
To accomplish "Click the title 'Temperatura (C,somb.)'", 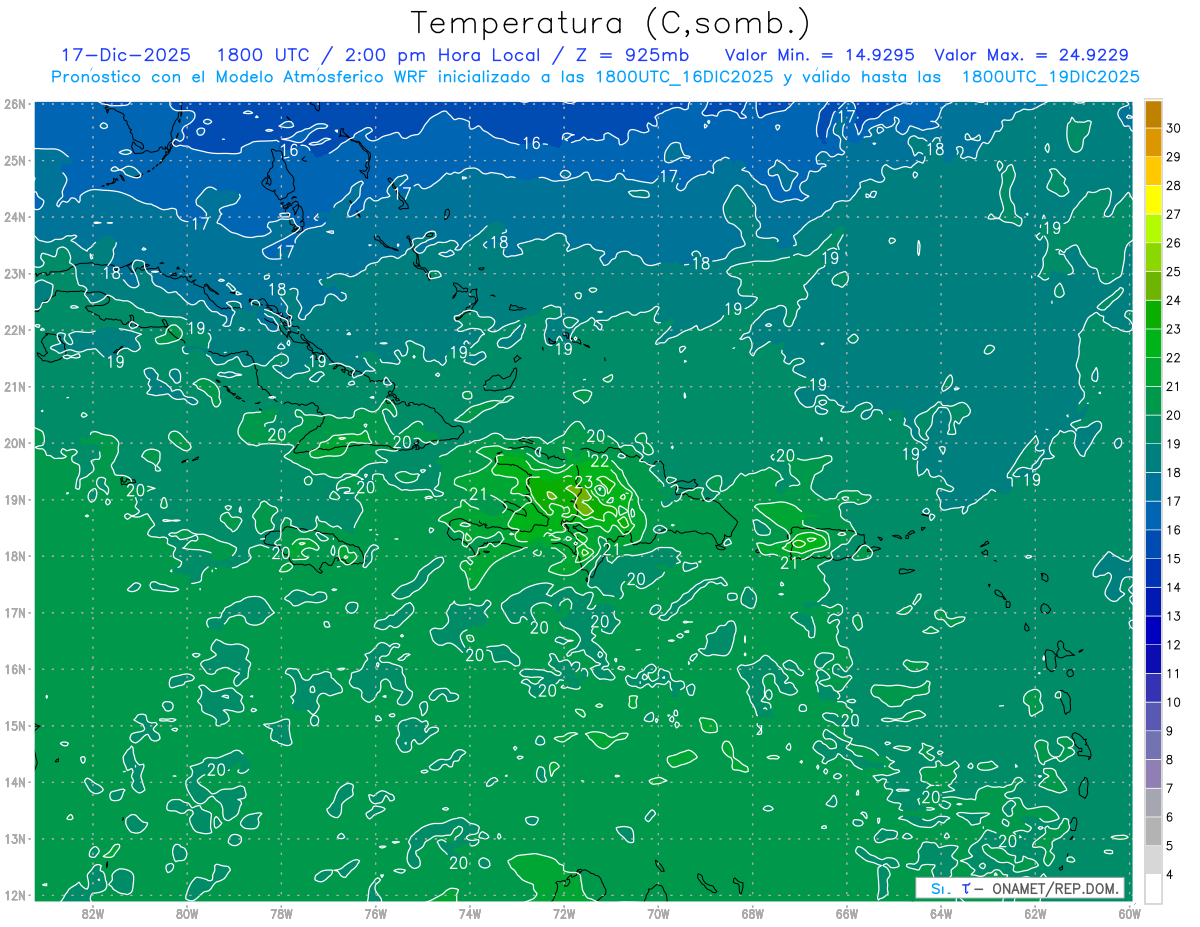I will 611,23.
